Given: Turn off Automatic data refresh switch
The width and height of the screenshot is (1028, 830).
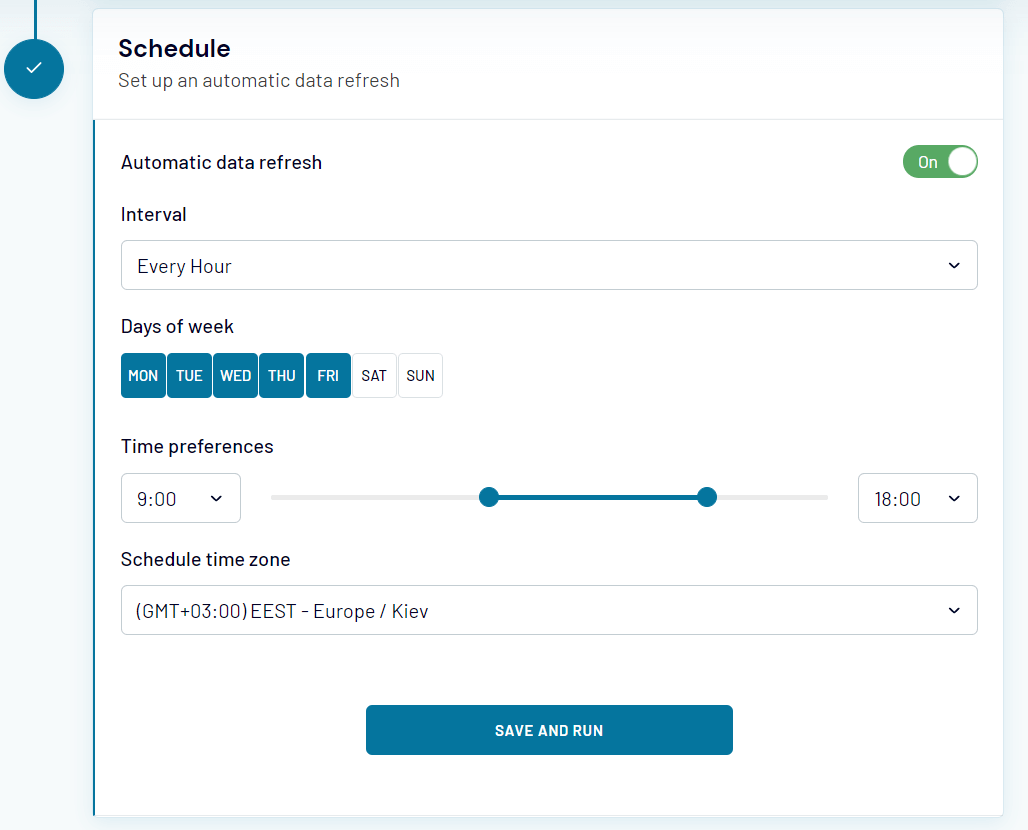Looking at the screenshot, I should pyautogui.click(x=940, y=162).
